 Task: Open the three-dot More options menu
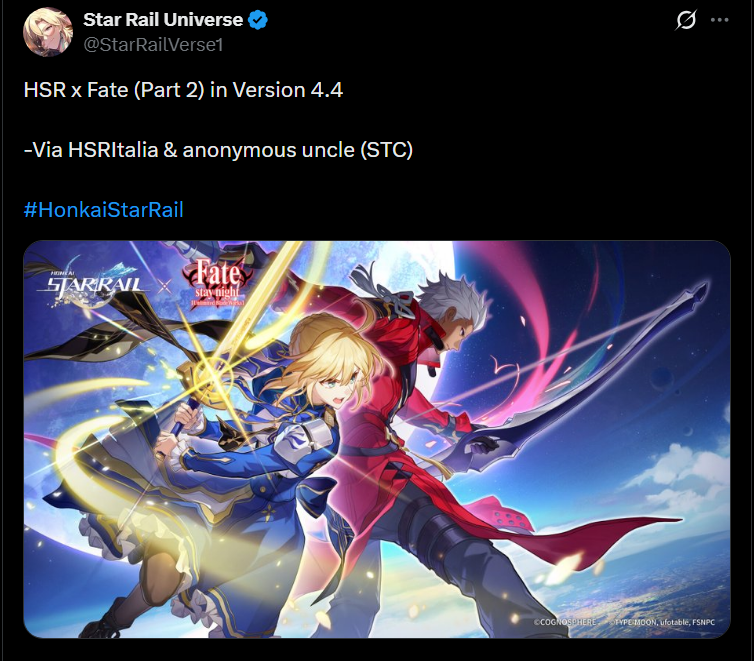pos(719,20)
